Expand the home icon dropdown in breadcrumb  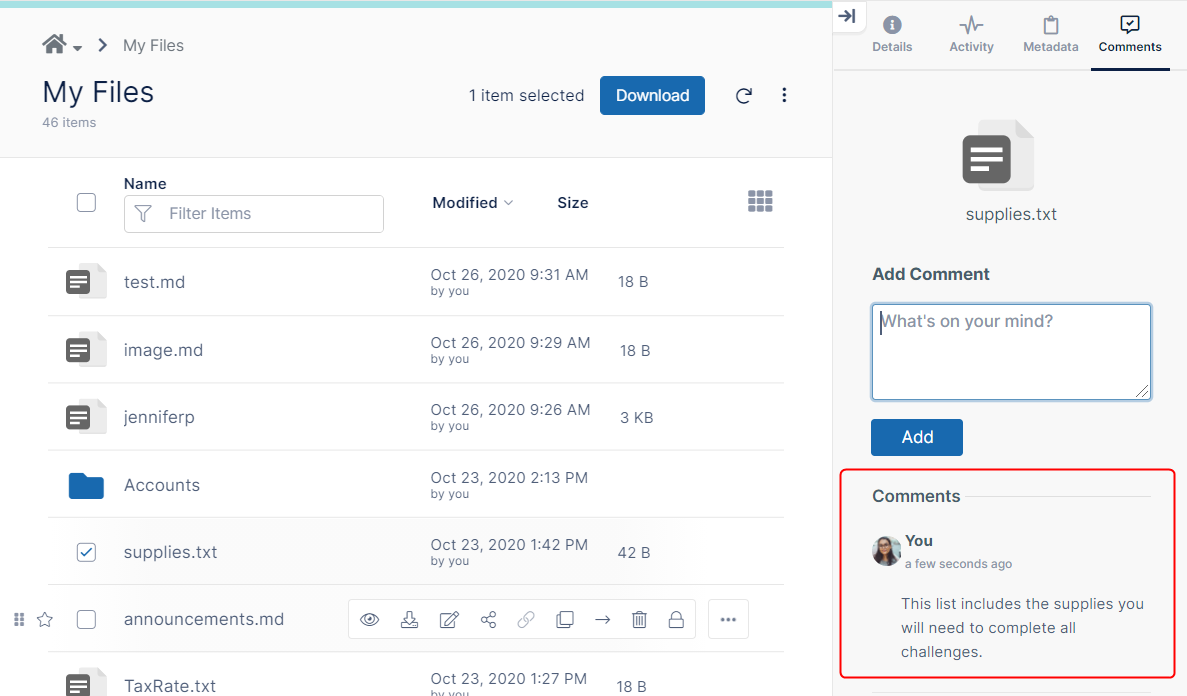point(62,46)
